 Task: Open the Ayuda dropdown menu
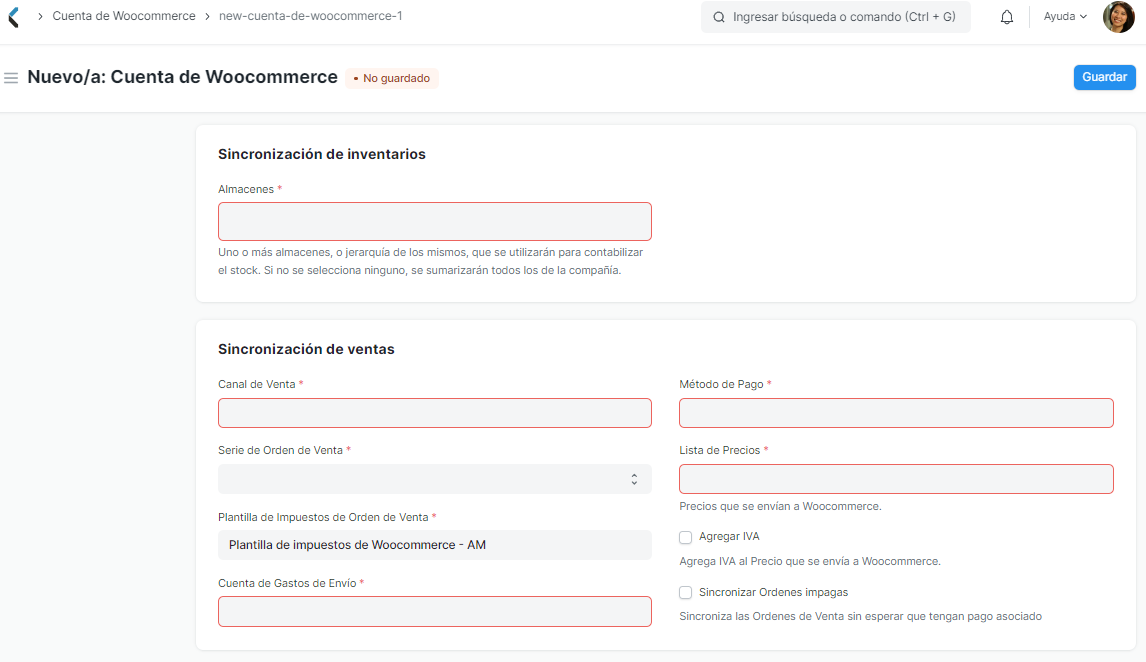coord(1065,16)
